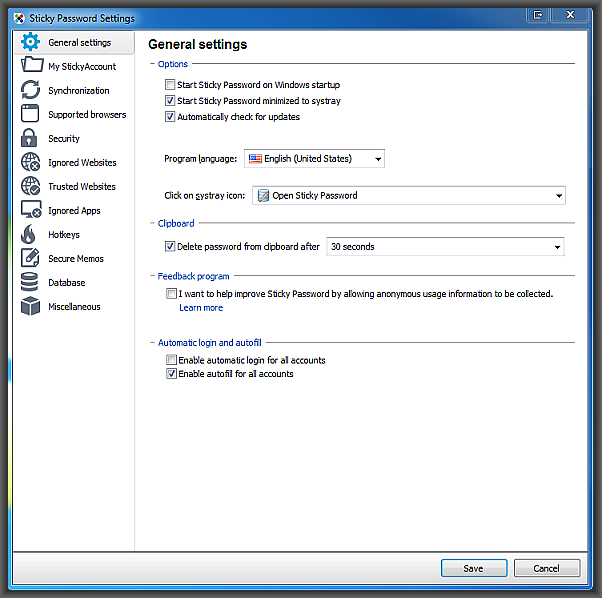Collapse the Automatic login and autofill section
The height and width of the screenshot is (598, 602).
pos(152,342)
